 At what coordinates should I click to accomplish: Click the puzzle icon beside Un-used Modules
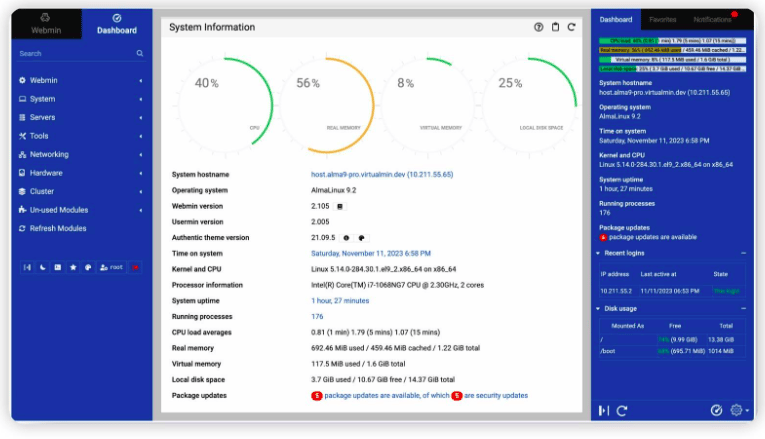(x=22, y=210)
